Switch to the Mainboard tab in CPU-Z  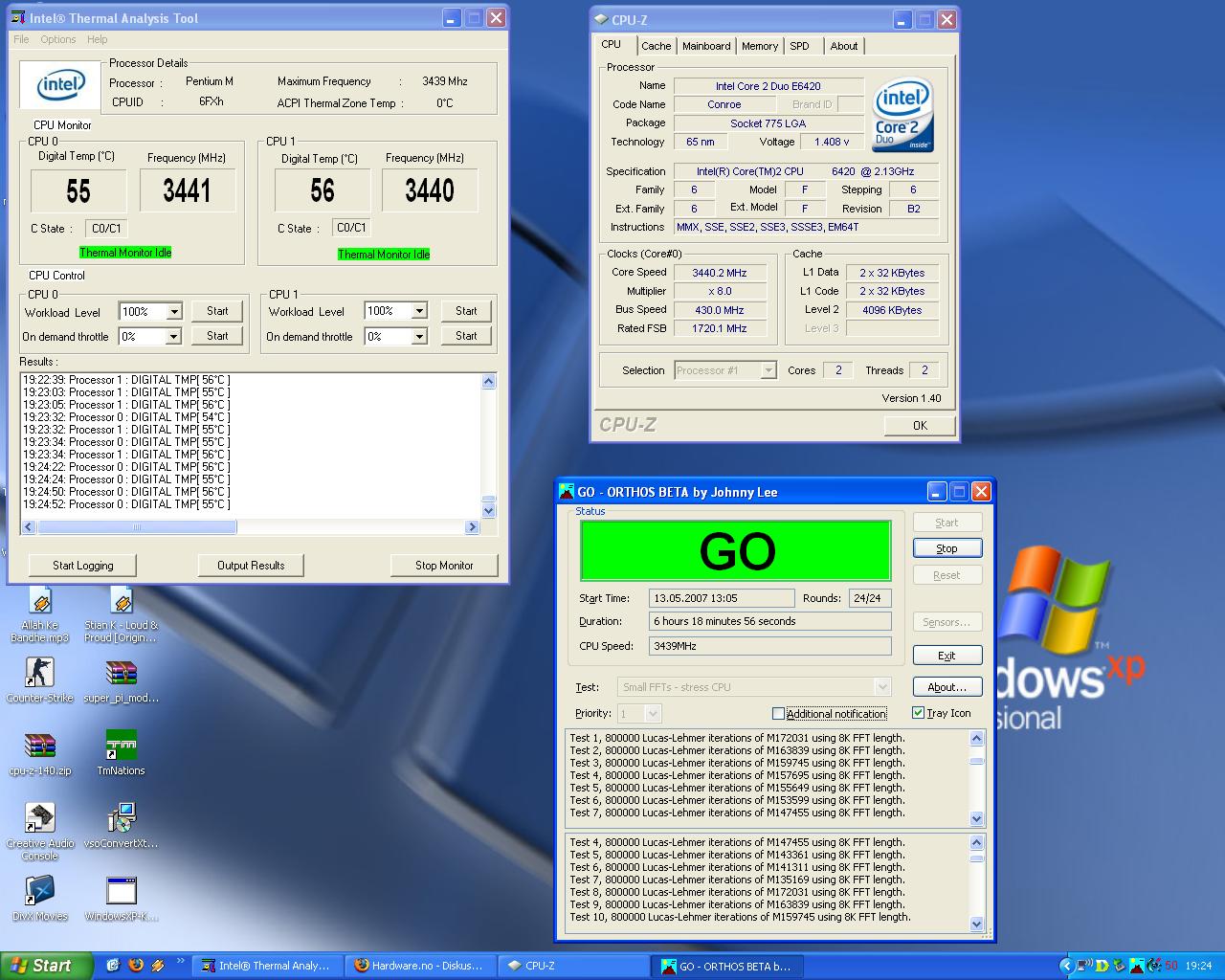tap(706, 46)
